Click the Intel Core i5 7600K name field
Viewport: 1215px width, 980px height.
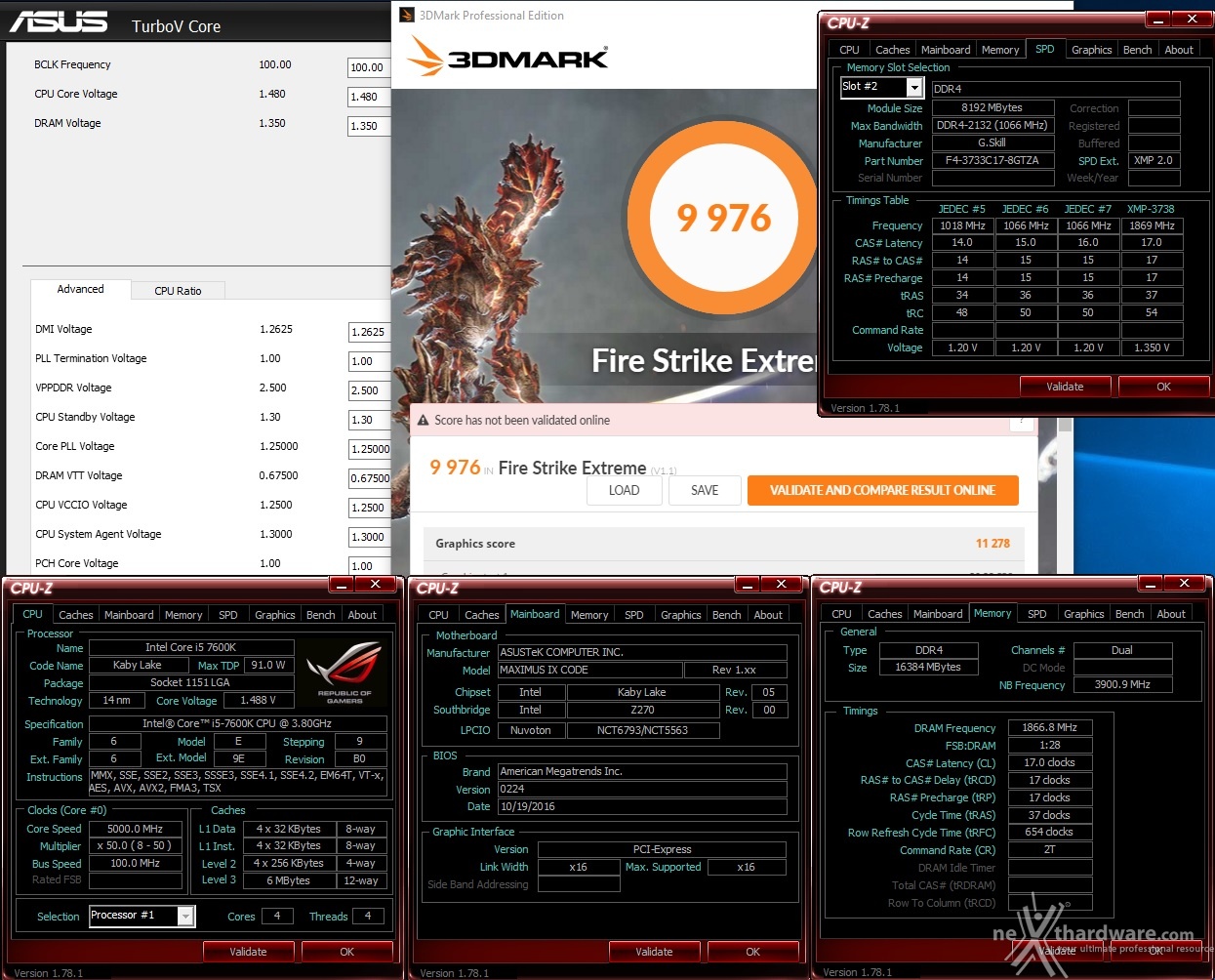coord(191,648)
